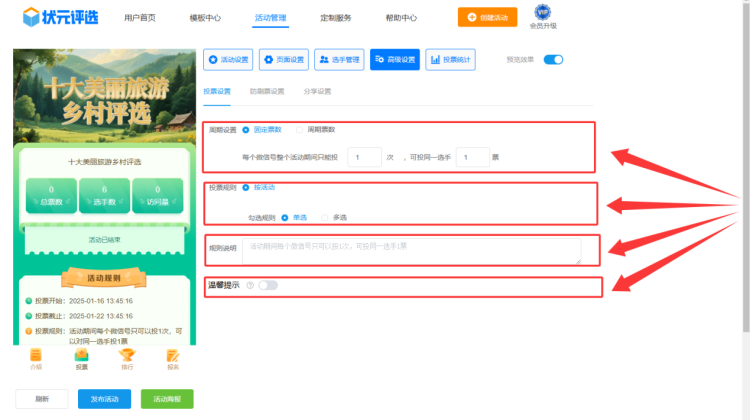
Task: Enable the 温馨提示 toggle
Action: 267,285
